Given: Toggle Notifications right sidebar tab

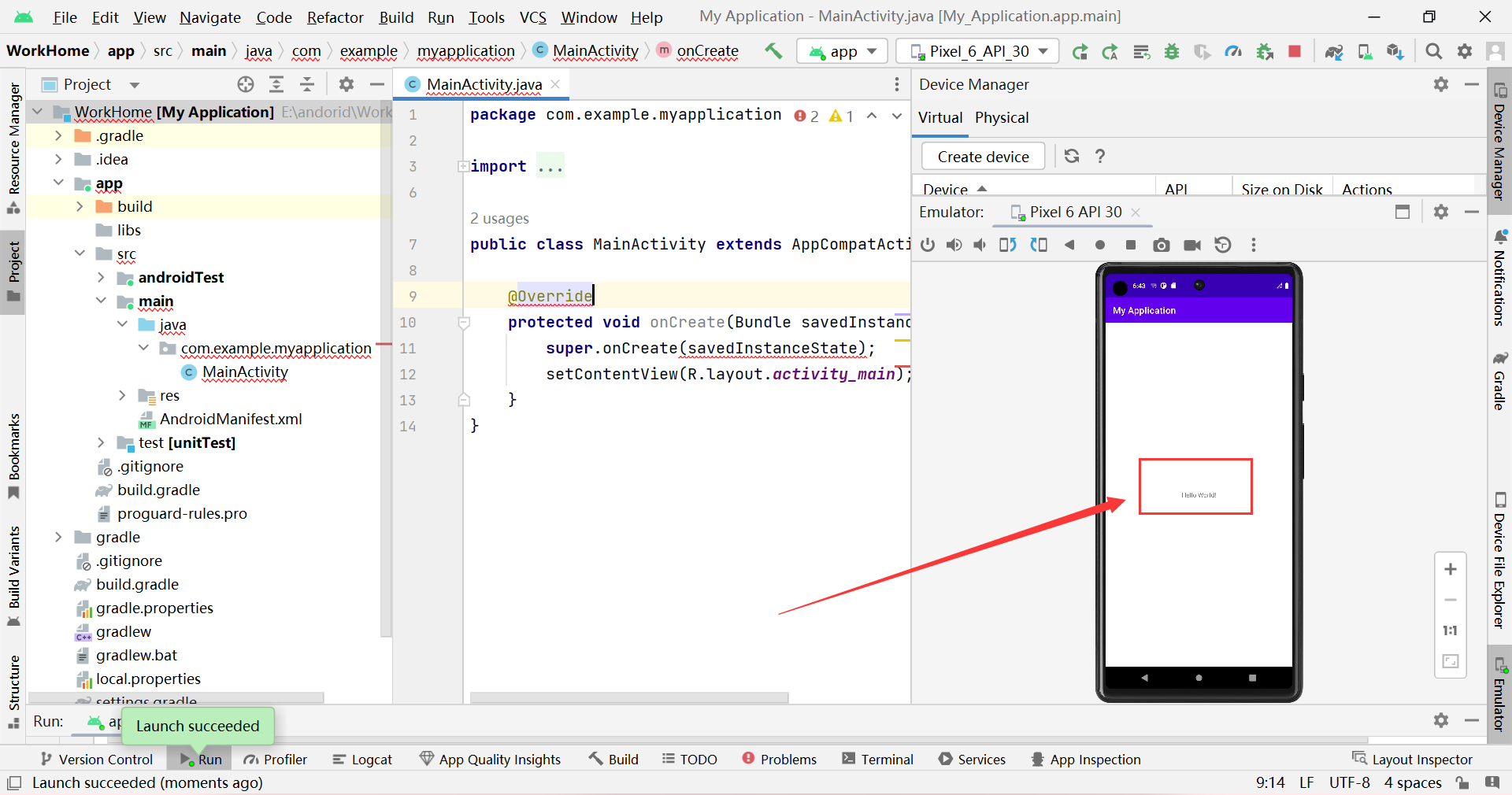Looking at the screenshot, I should pos(1500,277).
